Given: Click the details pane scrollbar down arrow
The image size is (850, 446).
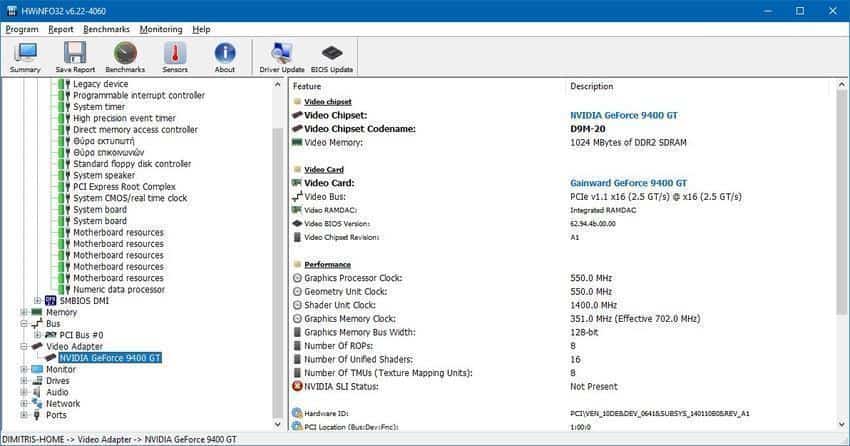Looking at the screenshot, I should pos(841,424).
